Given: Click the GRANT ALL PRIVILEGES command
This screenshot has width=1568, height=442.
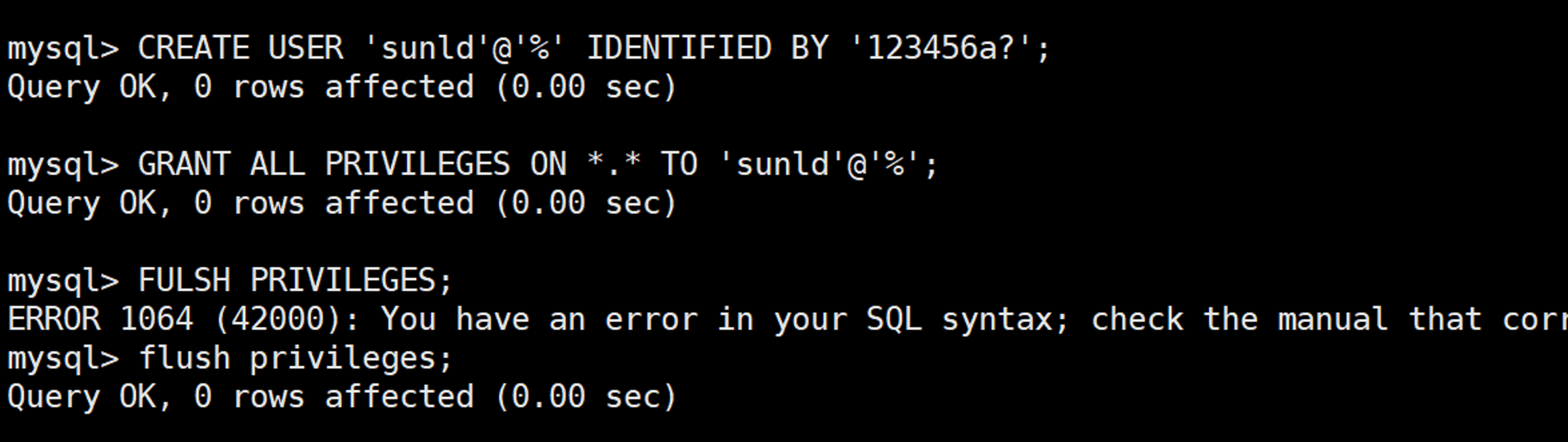Looking at the screenshot, I should (324, 164).
